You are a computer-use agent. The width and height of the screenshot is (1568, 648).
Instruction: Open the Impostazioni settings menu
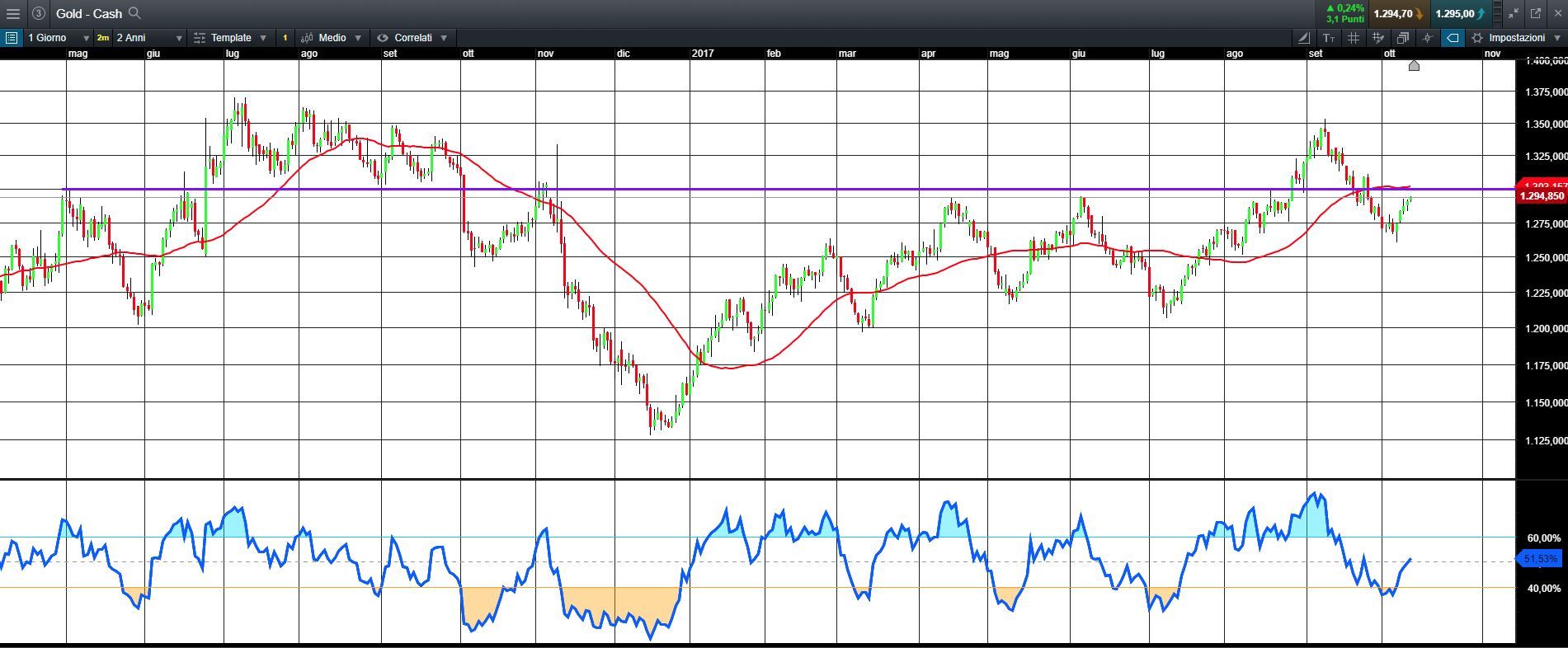(x=1516, y=38)
